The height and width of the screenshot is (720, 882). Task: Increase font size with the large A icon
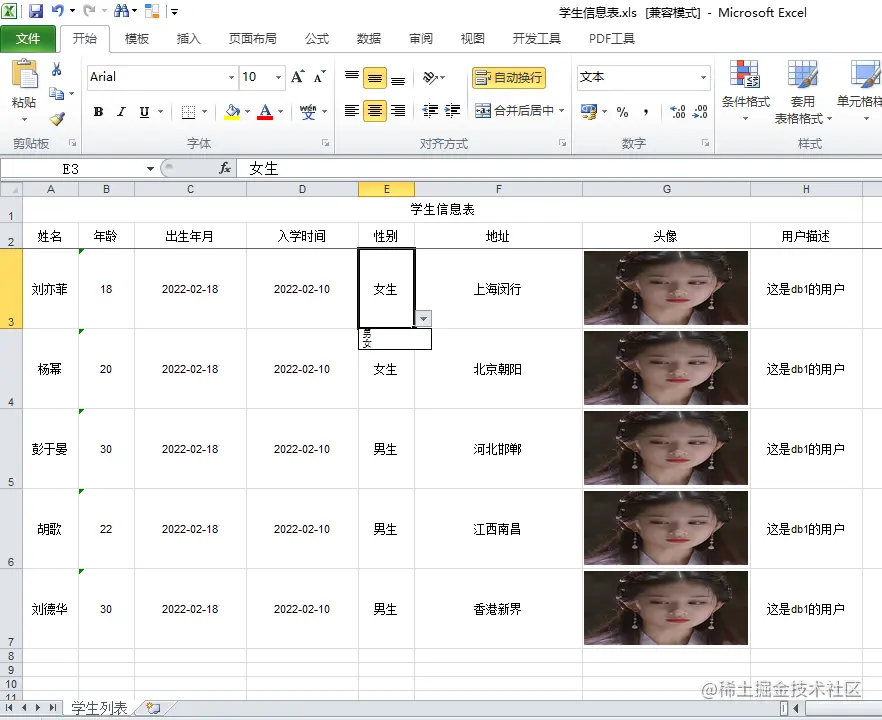tap(298, 76)
